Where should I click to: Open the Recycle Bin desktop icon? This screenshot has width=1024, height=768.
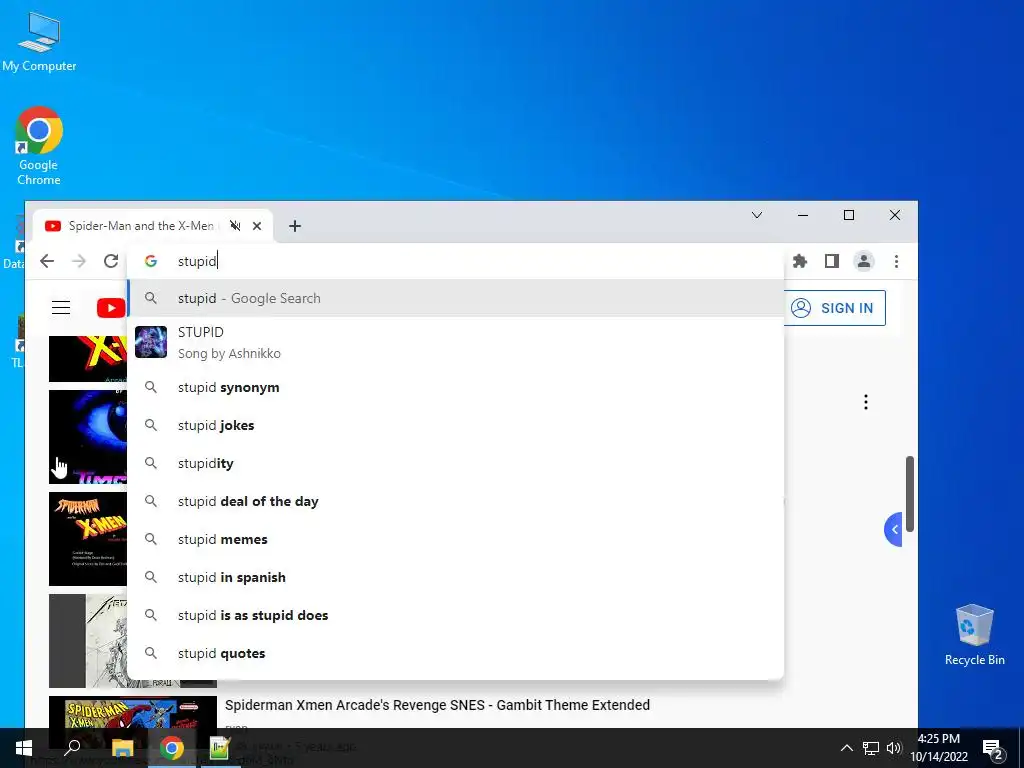coord(974,635)
